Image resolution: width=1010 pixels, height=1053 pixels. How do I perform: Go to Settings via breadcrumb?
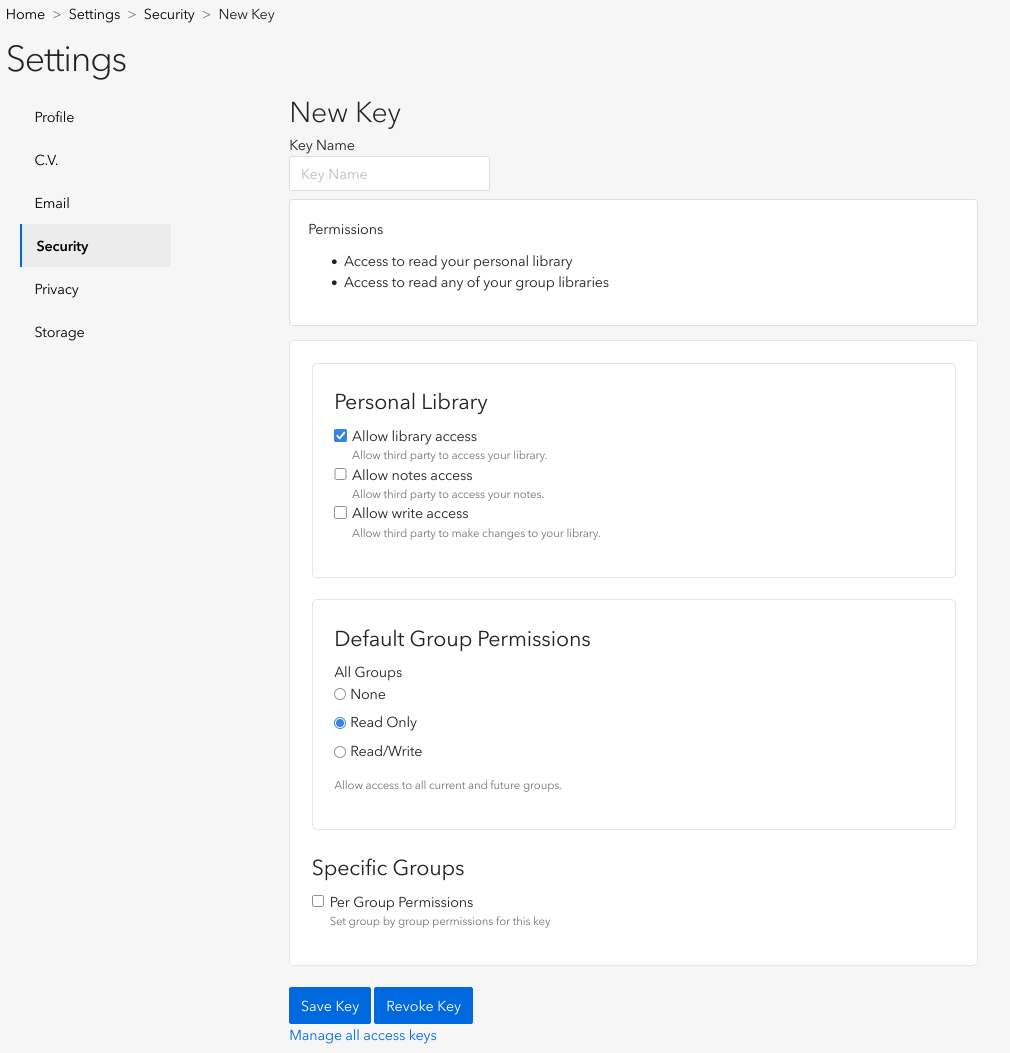pos(94,14)
